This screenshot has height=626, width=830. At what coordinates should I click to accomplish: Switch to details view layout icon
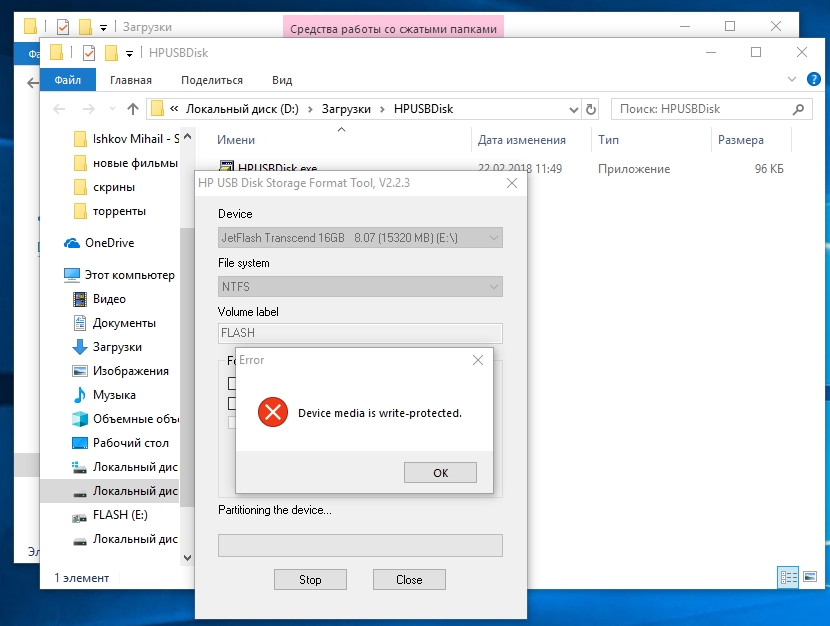788,577
